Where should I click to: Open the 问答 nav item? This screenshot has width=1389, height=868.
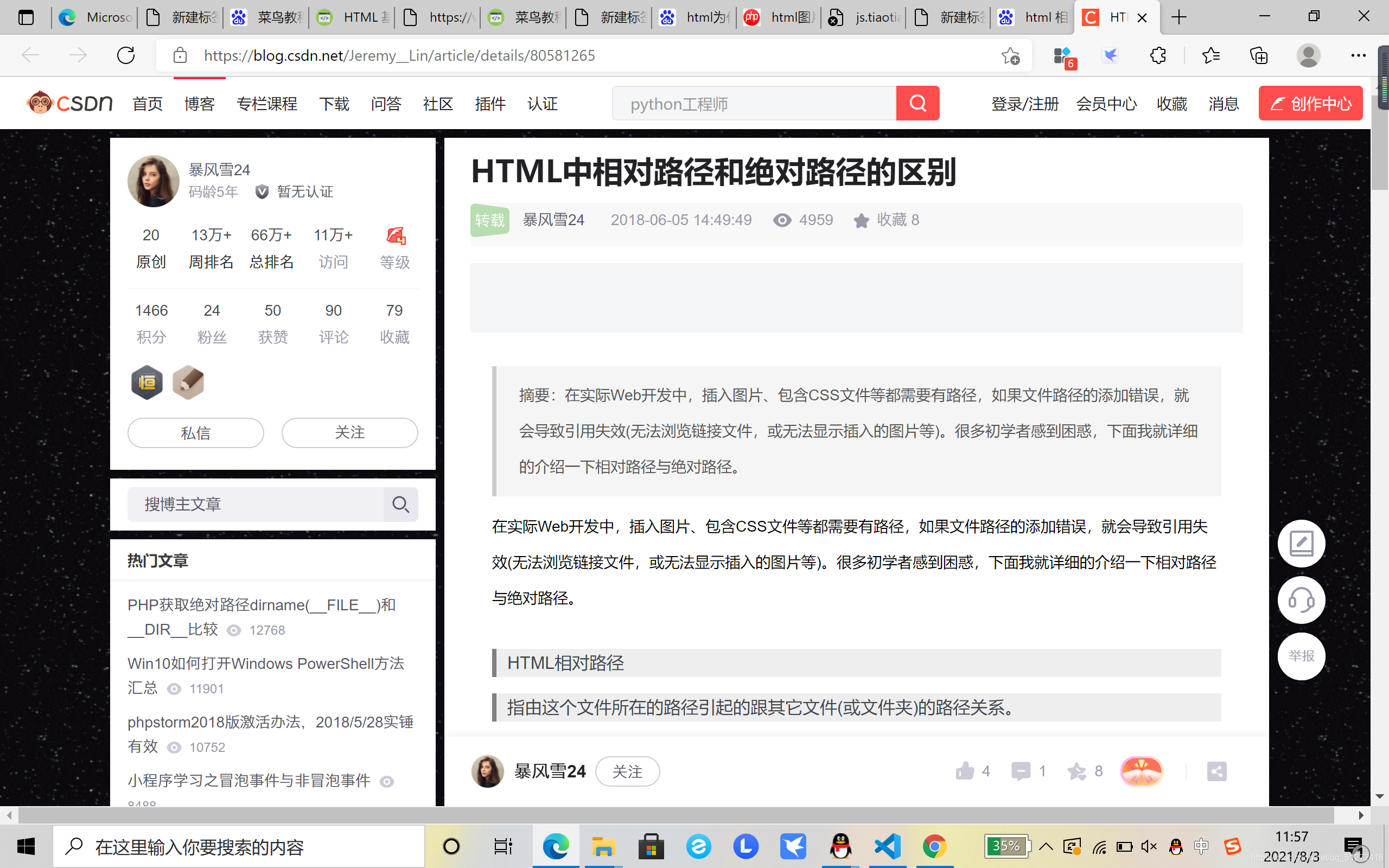tap(386, 104)
